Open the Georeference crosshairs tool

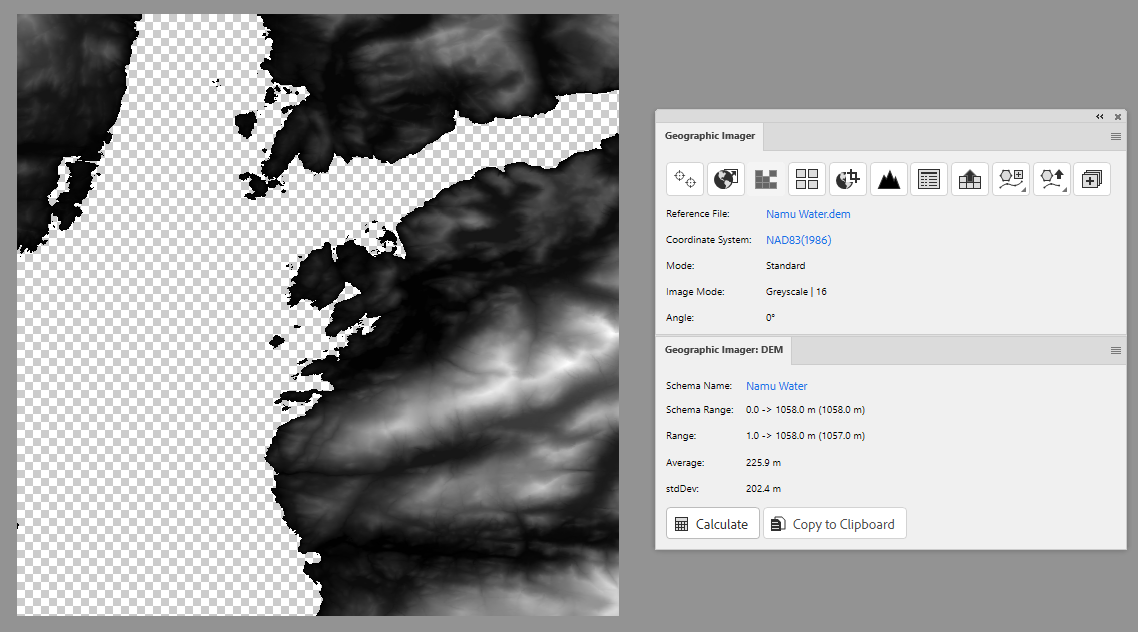[684, 178]
